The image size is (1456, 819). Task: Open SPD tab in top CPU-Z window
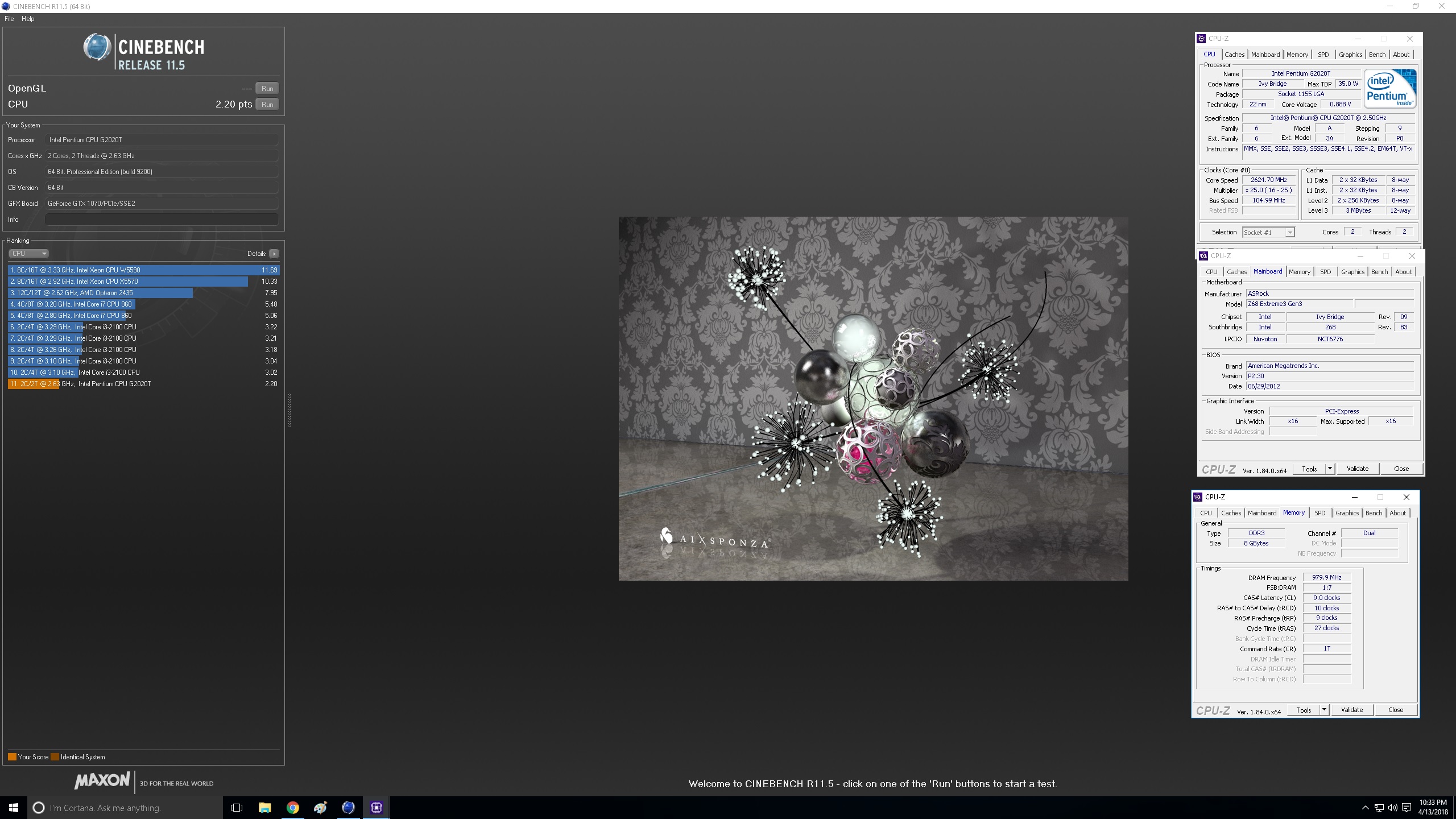[x=1323, y=55]
